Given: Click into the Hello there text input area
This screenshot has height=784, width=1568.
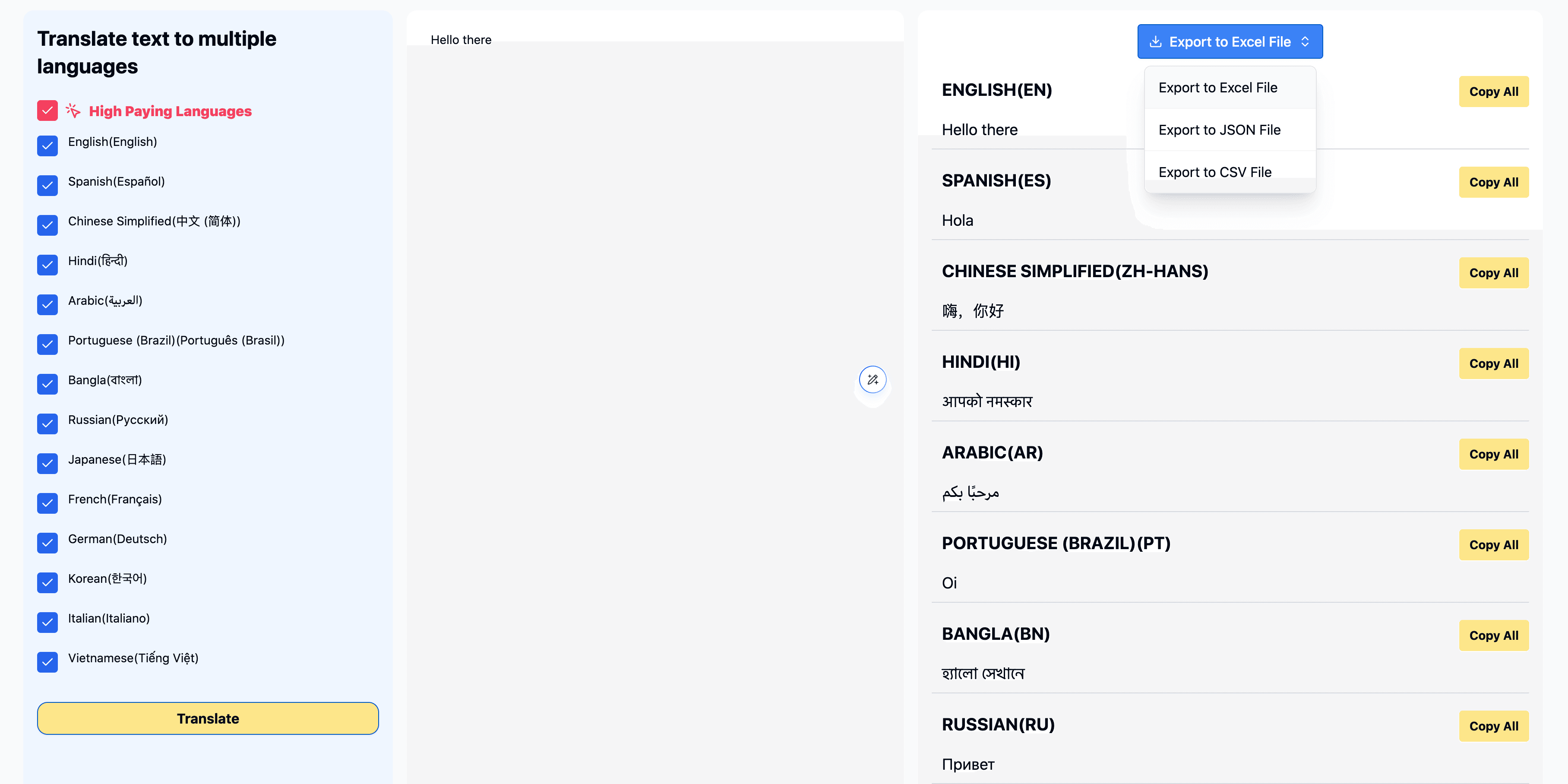Looking at the screenshot, I should click(x=655, y=397).
